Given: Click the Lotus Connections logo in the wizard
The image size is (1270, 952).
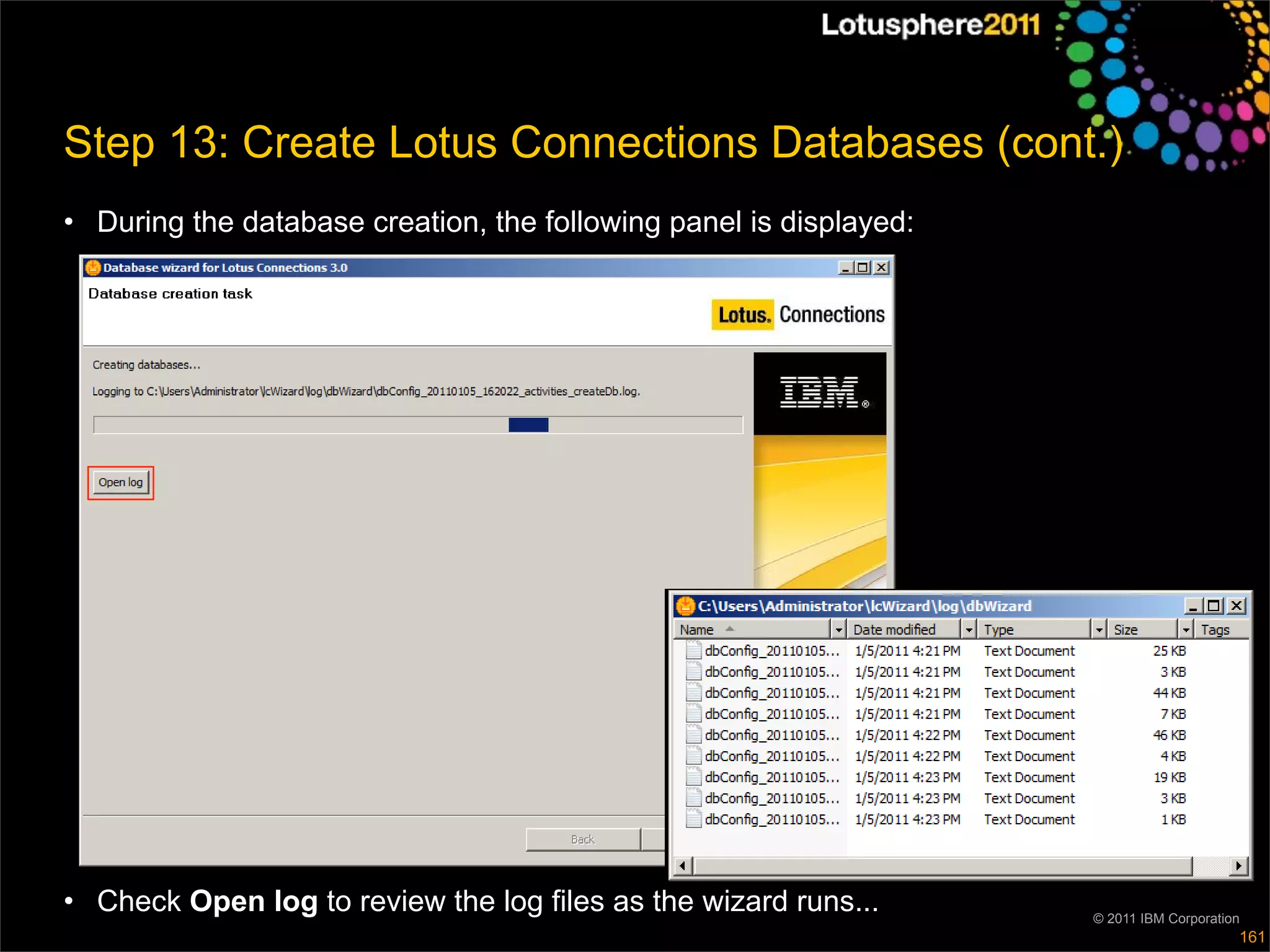Looking at the screenshot, I should point(798,315).
